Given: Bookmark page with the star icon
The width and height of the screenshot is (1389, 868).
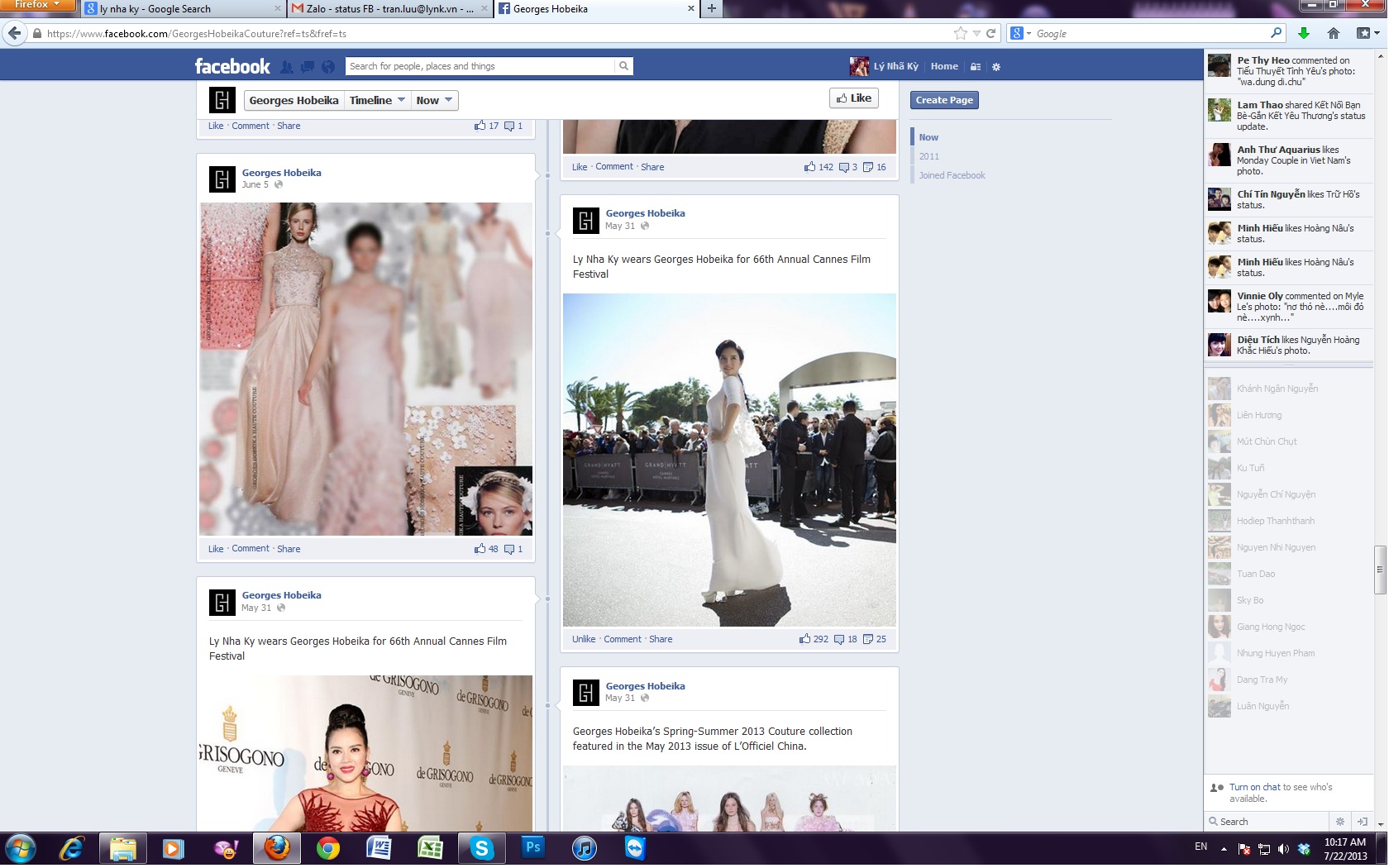Looking at the screenshot, I should pyautogui.click(x=960, y=33).
